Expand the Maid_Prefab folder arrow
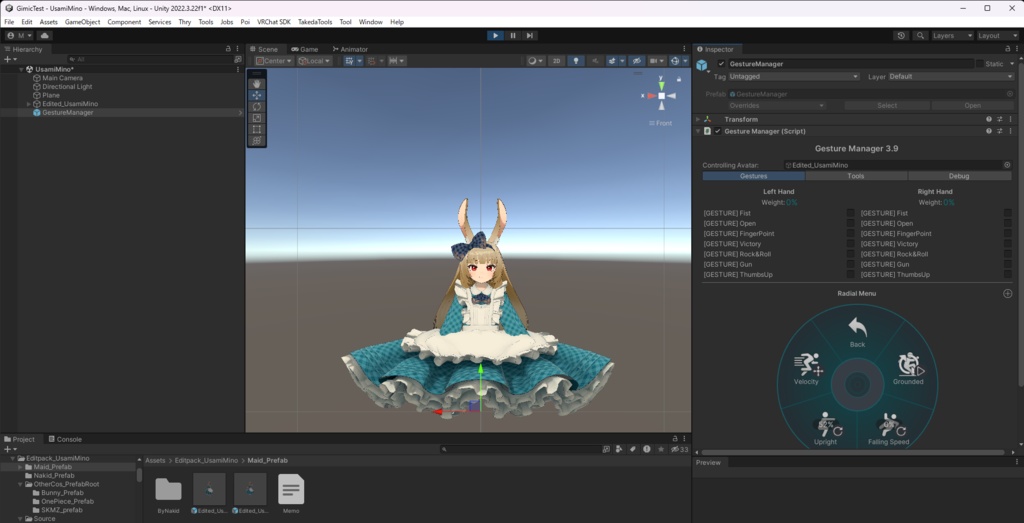The width and height of the screenshot is (1024, 523). coord(20,467)
